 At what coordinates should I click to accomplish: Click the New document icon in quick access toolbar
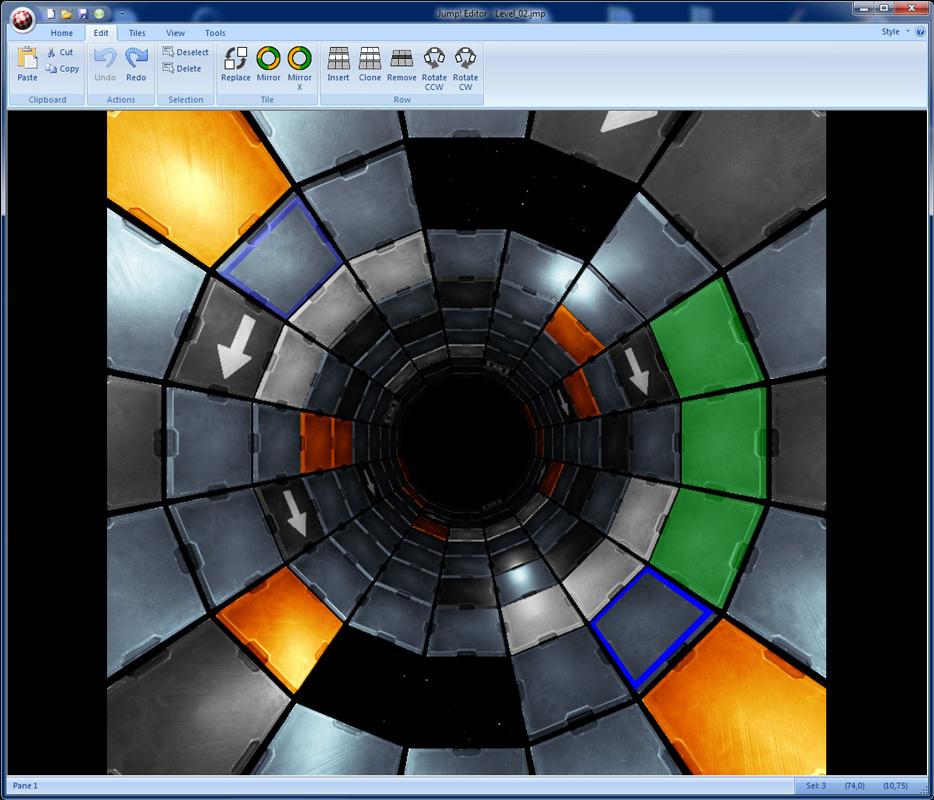coord(51,13)
